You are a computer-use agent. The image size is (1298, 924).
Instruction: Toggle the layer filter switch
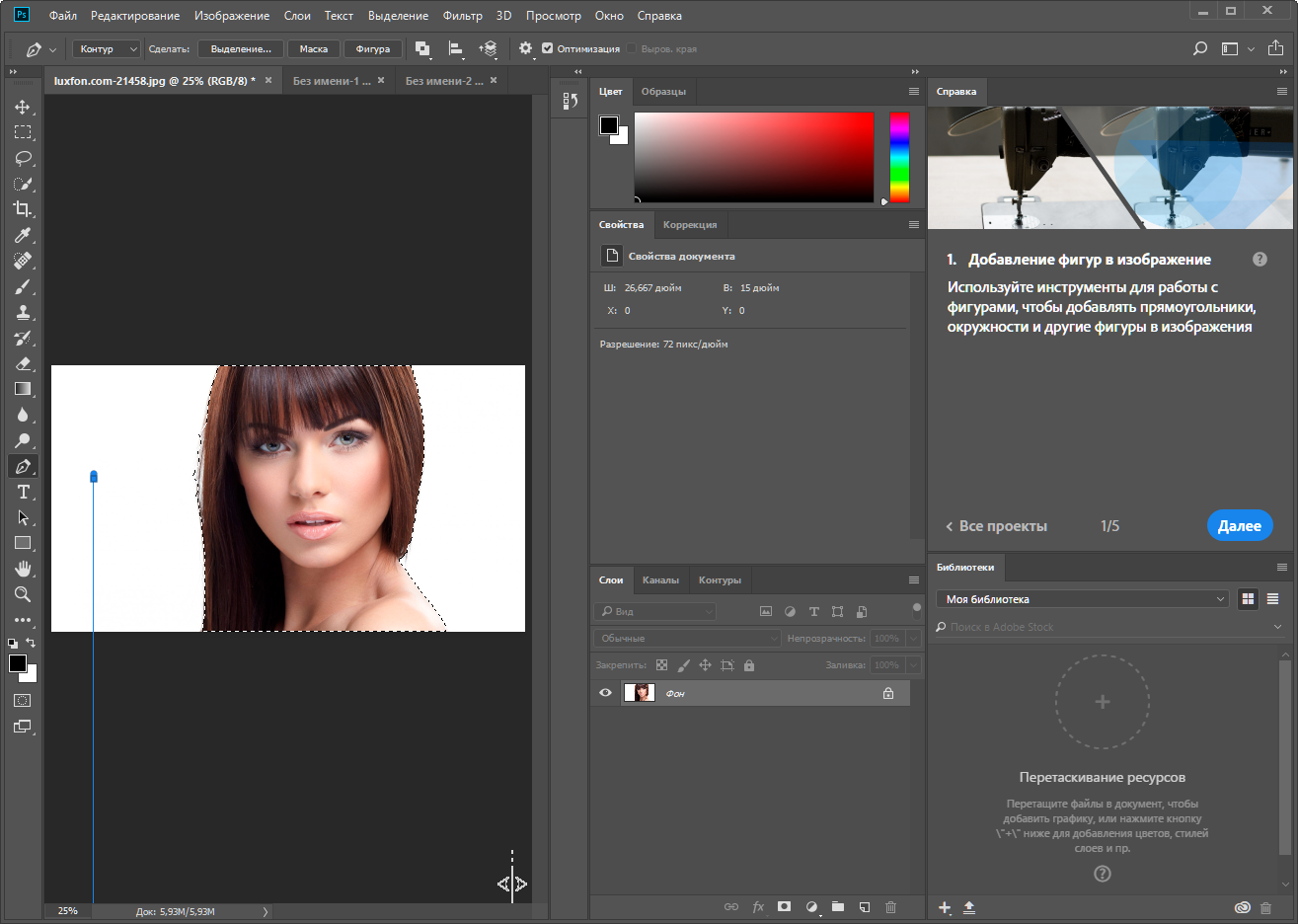[x=916, y=608]
